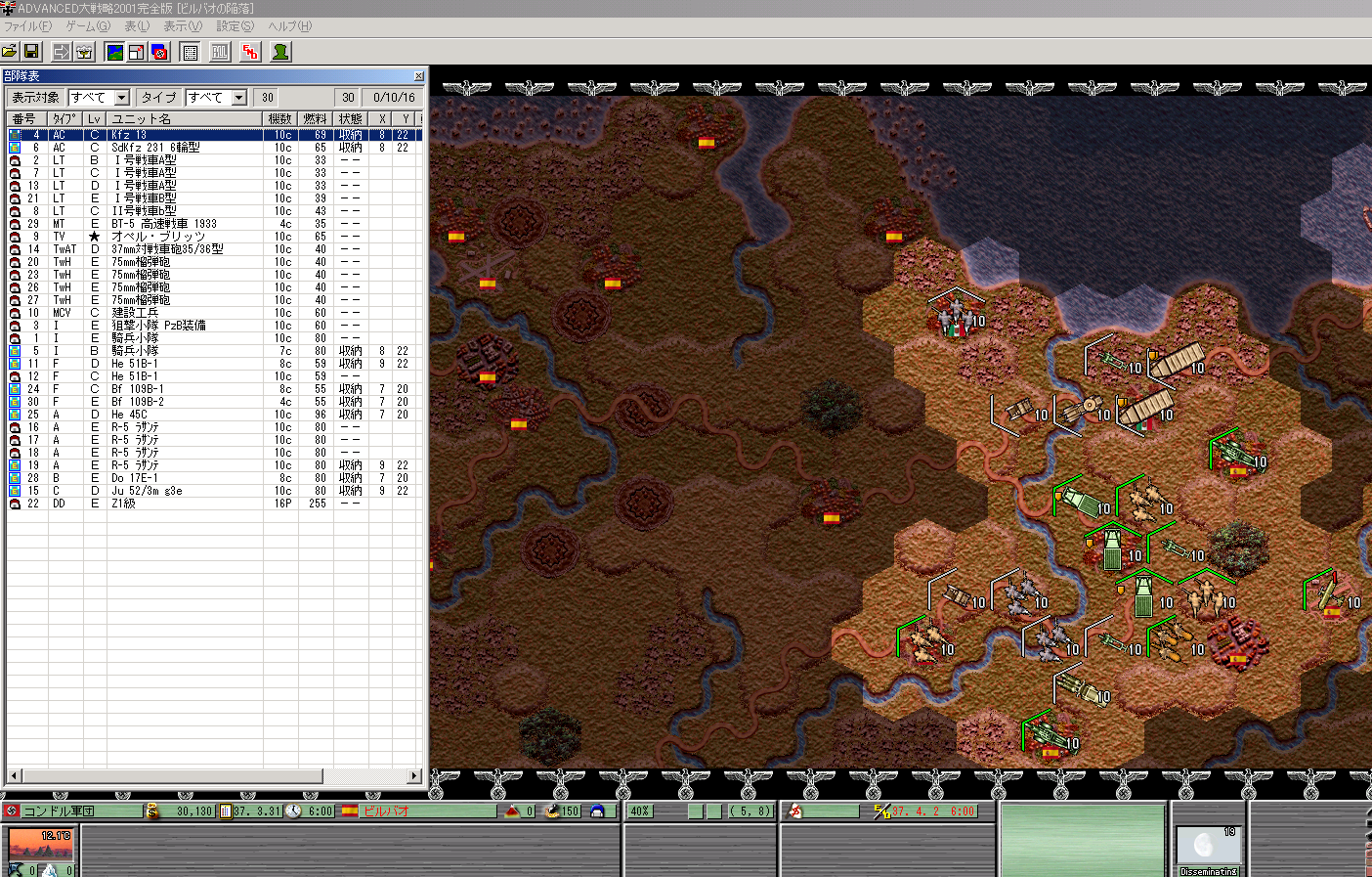Click the weather temperature thumbnail showing 12.1°C
1372x877 pixels.
click(40, 844)
